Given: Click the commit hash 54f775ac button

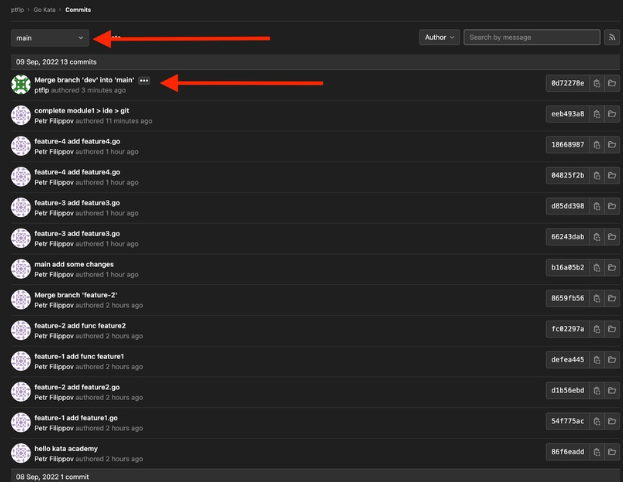Looking at the screenshot, I should (x=566, y=421).
